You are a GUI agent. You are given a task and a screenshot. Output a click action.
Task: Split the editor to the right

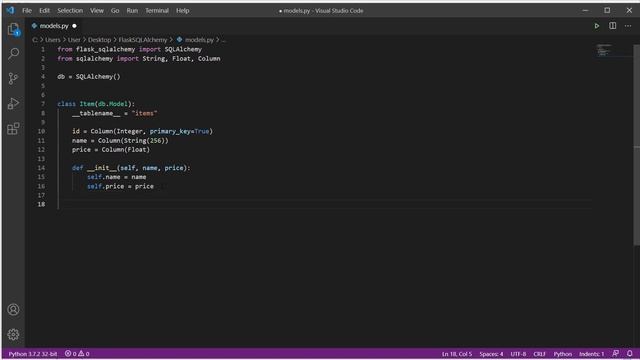coord(613,26)
